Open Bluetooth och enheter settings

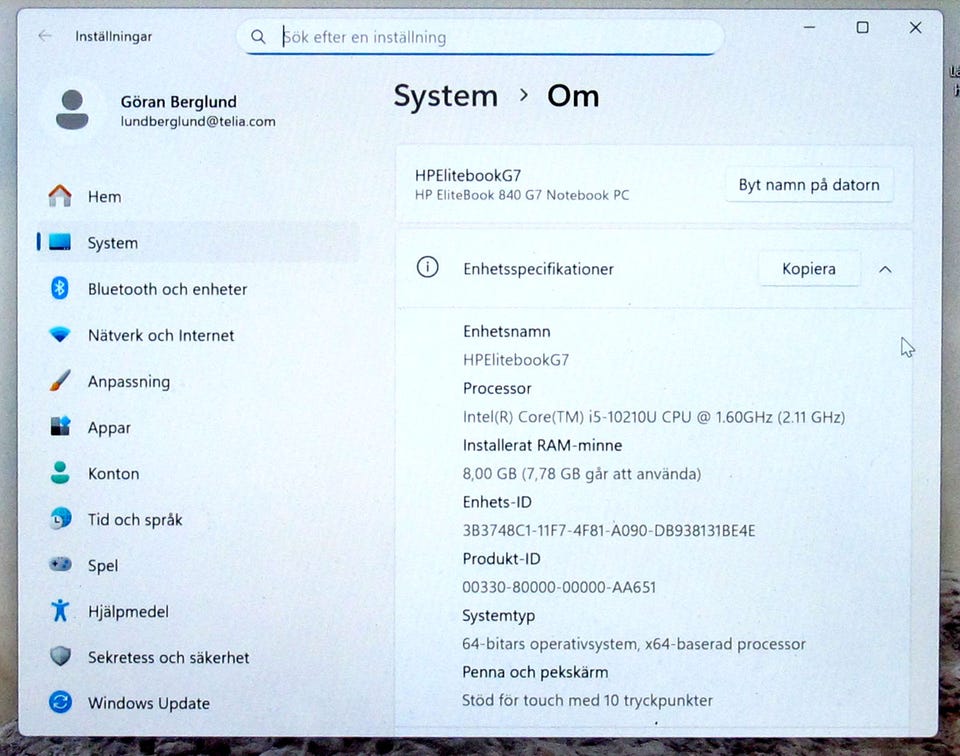[x=198, y=288]
